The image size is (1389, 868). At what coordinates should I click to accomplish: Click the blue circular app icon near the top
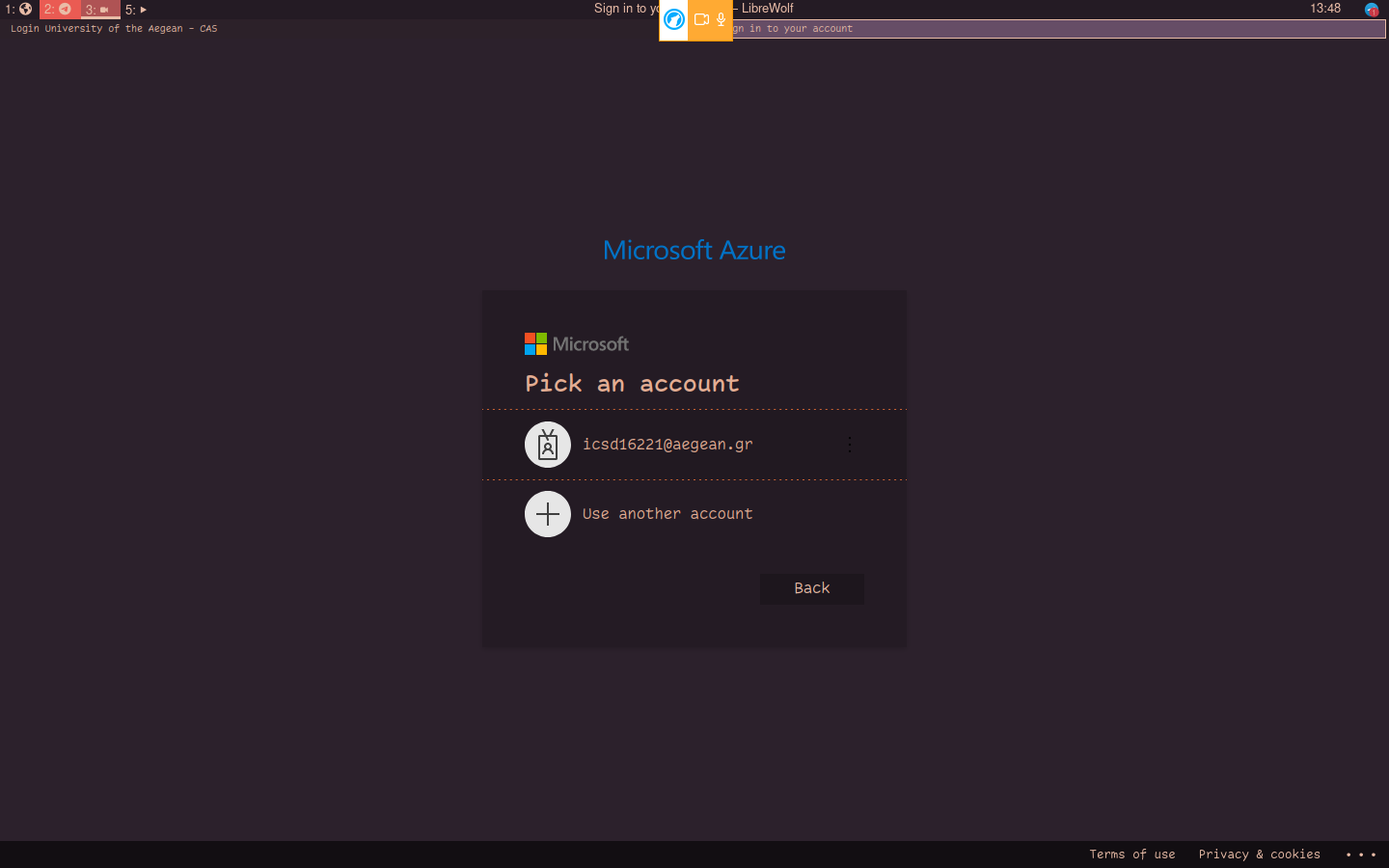tap(673, 19)
